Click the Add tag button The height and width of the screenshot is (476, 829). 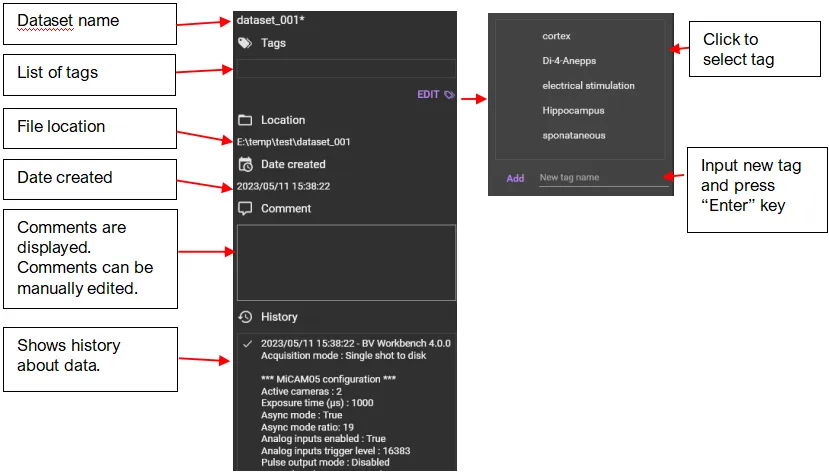pos(515,178)
